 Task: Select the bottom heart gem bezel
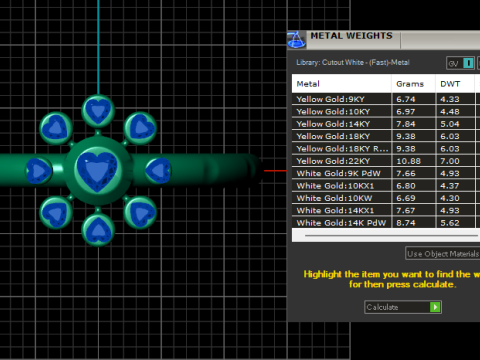(x=98, y=230)
